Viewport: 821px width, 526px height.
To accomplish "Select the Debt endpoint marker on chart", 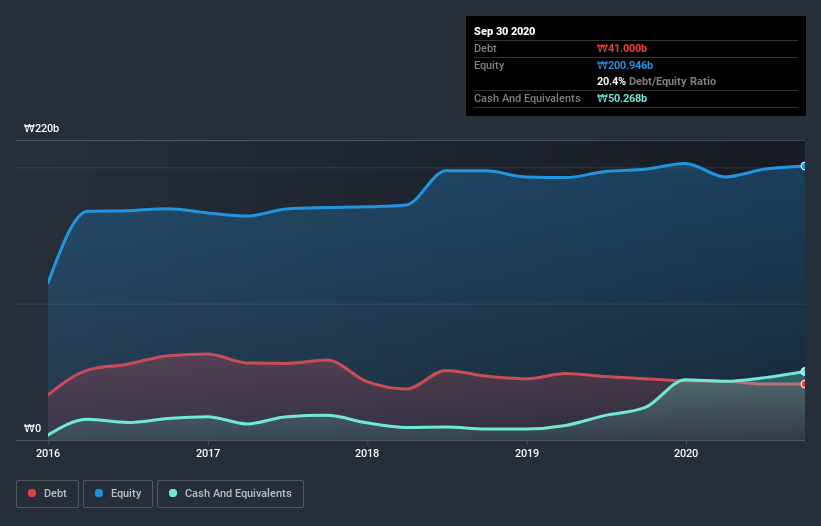I will (x=804, y=384).
